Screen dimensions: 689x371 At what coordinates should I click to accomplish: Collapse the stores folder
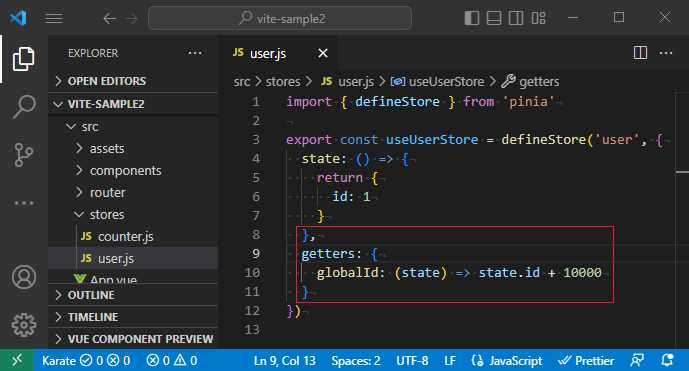point(133,215)
